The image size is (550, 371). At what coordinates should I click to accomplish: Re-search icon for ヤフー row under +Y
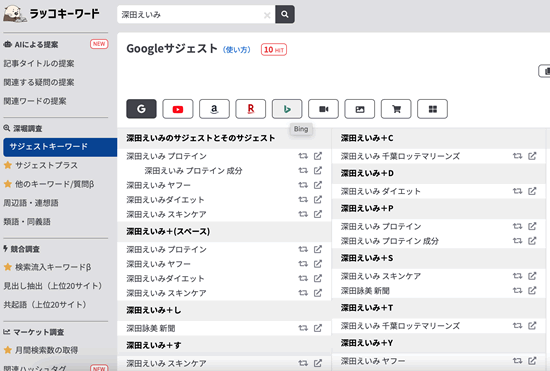(517, 360)
